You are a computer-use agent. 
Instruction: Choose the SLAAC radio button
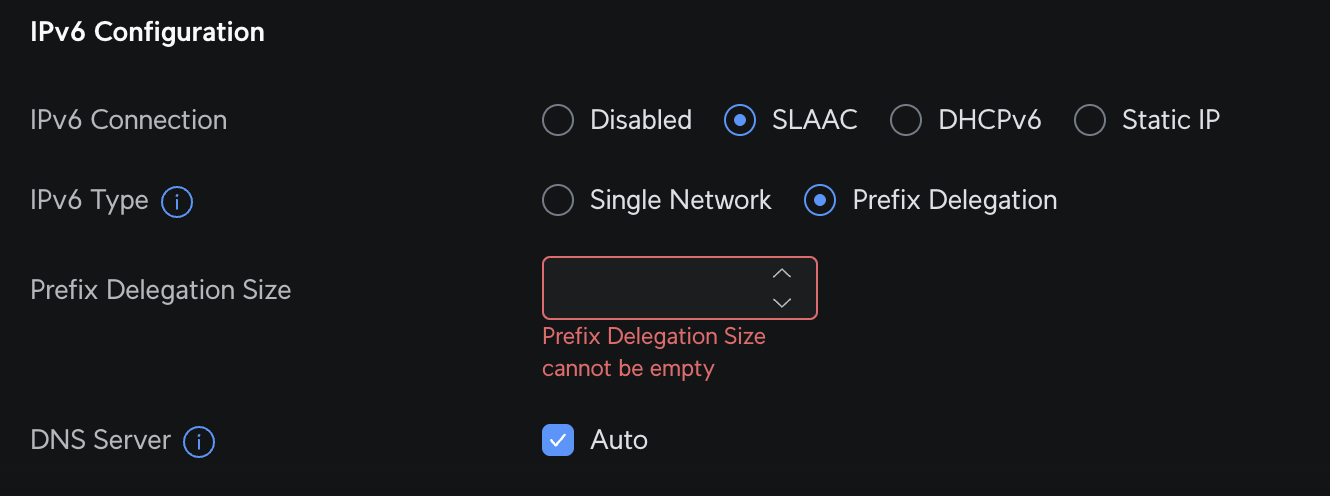(x=740, y=120)
